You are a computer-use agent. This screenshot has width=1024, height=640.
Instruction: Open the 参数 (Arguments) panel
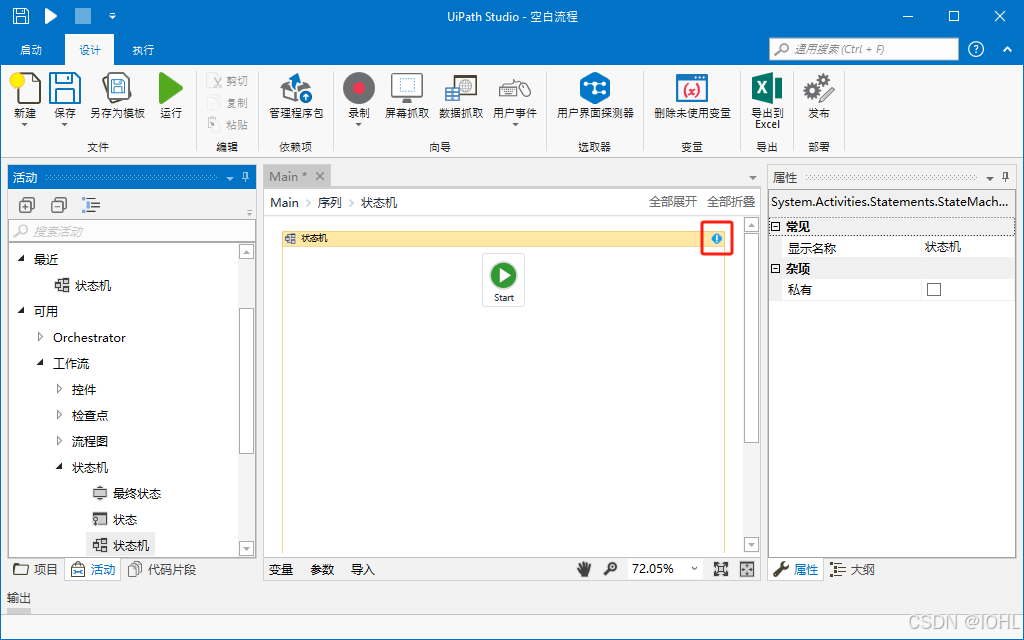pyautogui.click(x=322, y=569)
